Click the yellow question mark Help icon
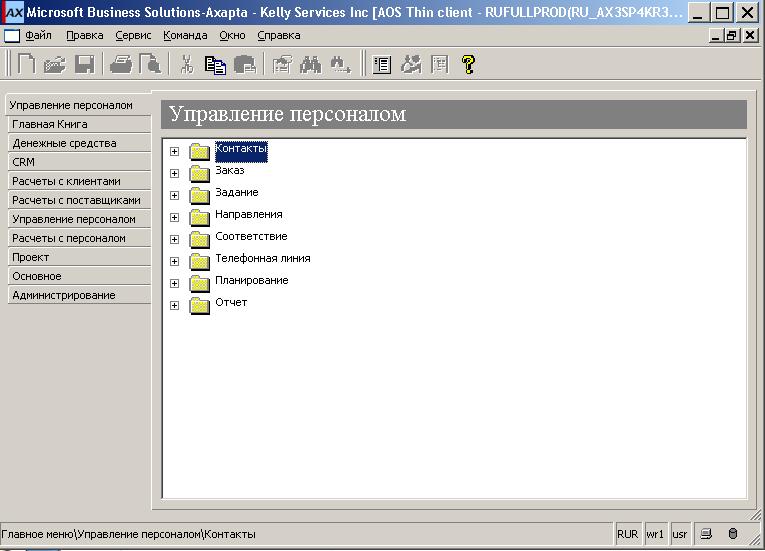The height and width of the screenshot is (551, 765). coord(468,64)
